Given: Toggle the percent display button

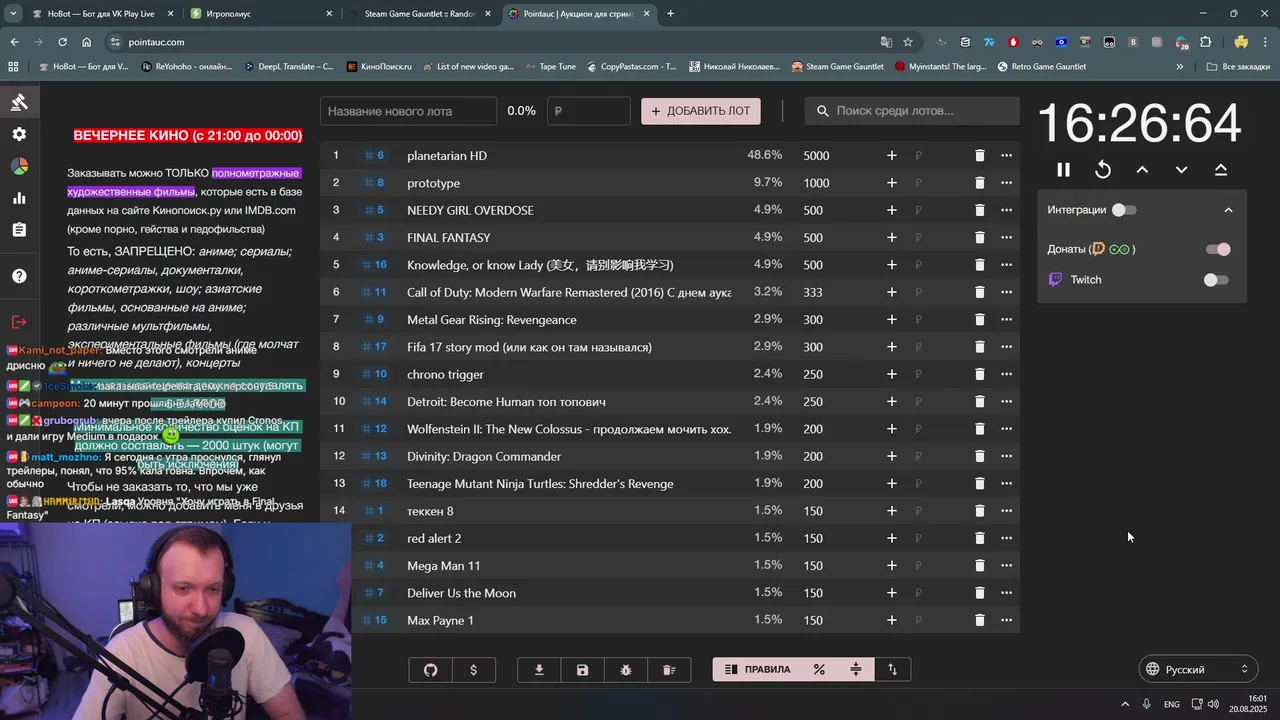Looking at the screenshot, I should 819,670.
